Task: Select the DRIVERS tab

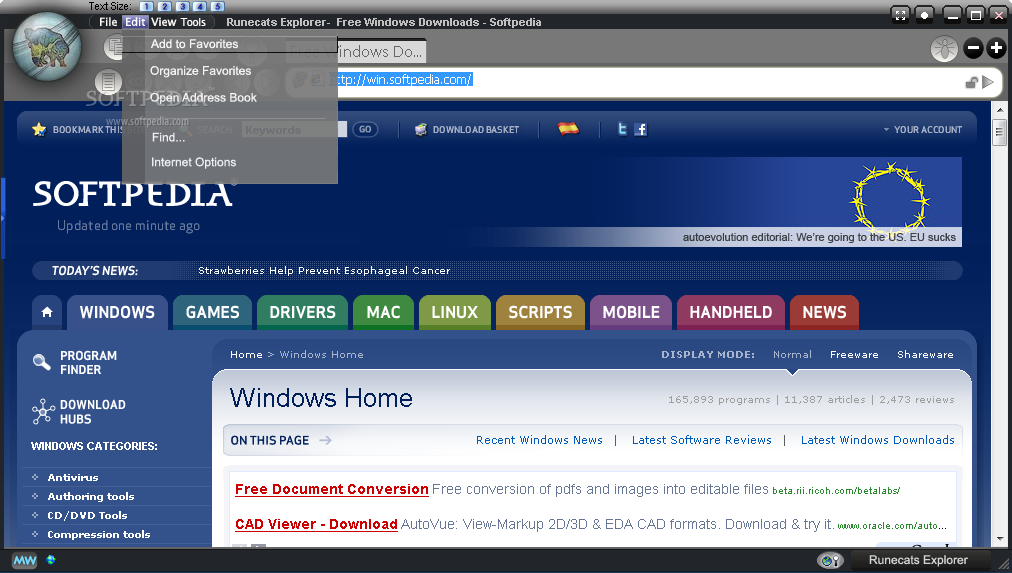Action: 302,312
